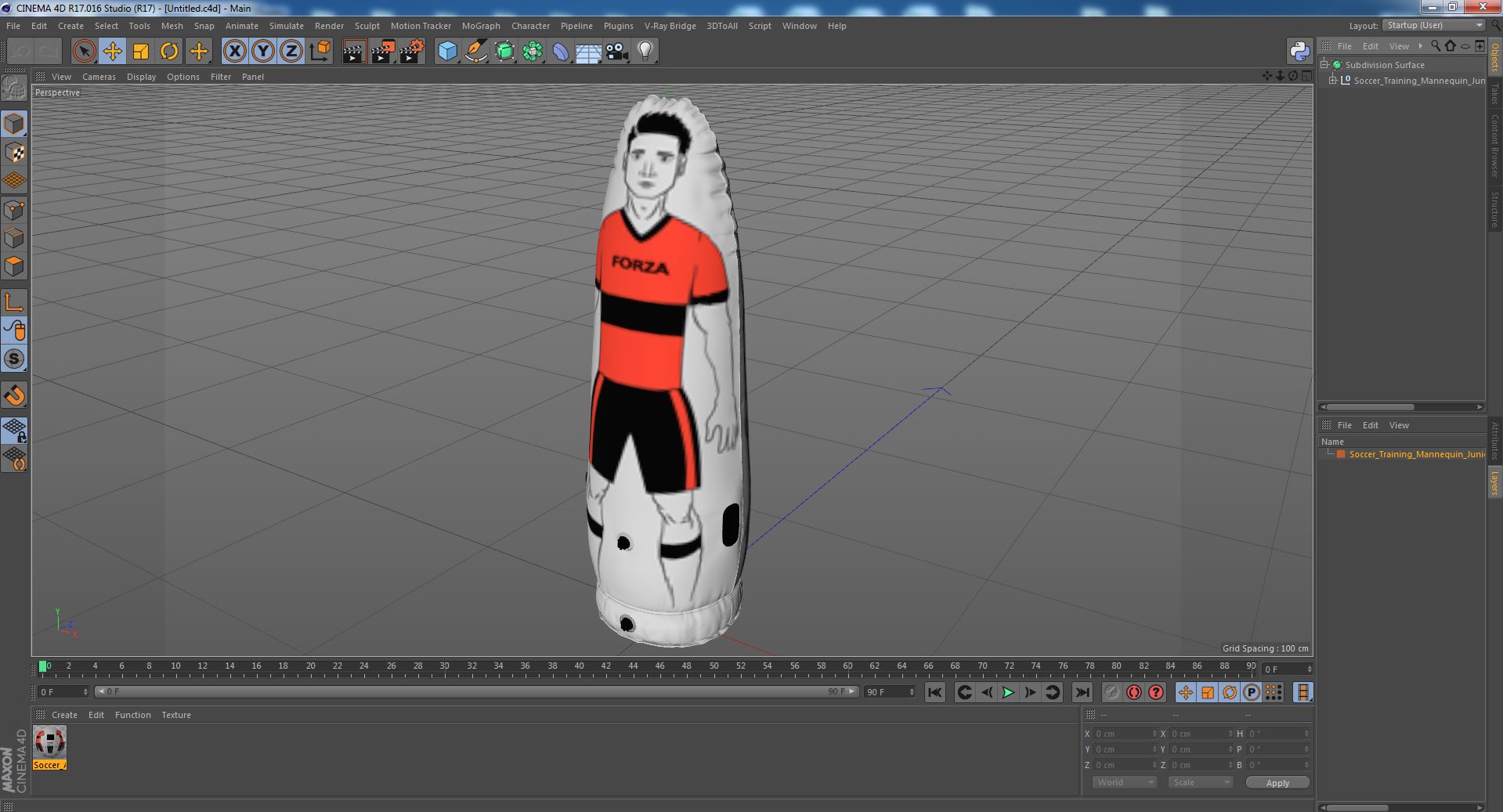Toggle X axis lock
This screenshot has width=1503, height=812.
(x=234, y=52)
